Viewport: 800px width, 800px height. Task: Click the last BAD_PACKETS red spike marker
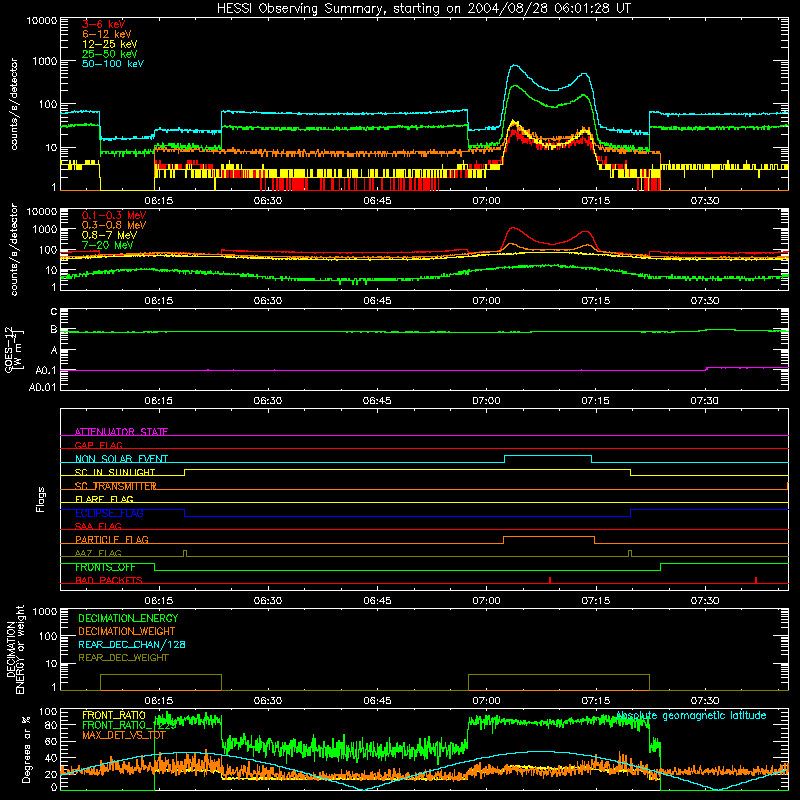[756, 580]
